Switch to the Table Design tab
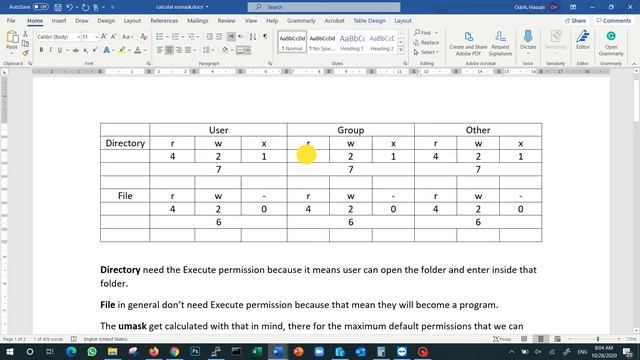640x360 pixels. click(x=369, y=20)
